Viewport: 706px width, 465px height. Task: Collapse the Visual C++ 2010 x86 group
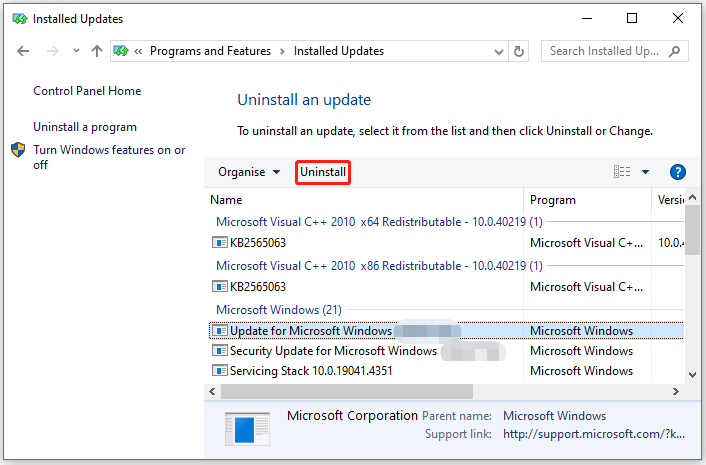point(379,266)
